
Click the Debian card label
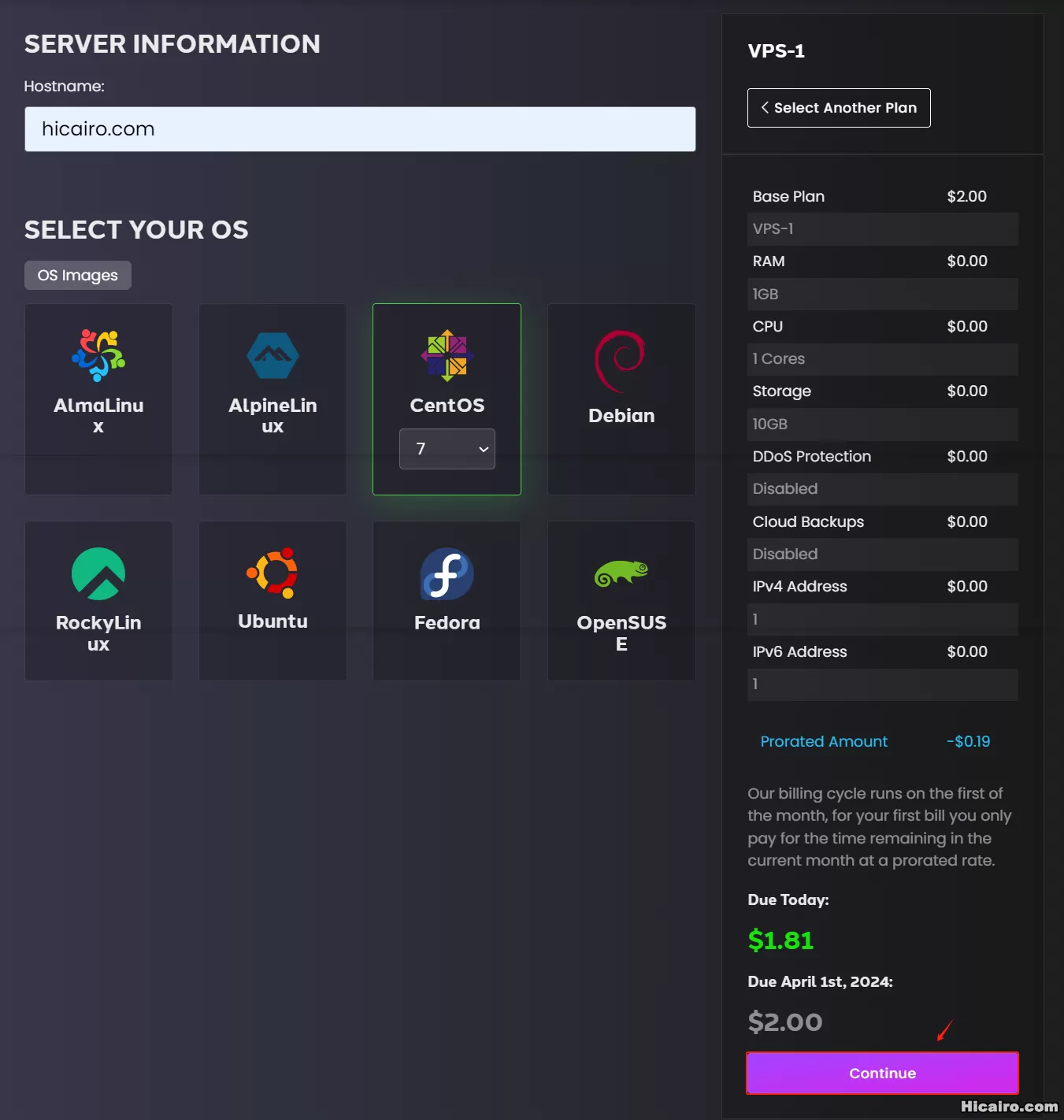tap(621, 416)
